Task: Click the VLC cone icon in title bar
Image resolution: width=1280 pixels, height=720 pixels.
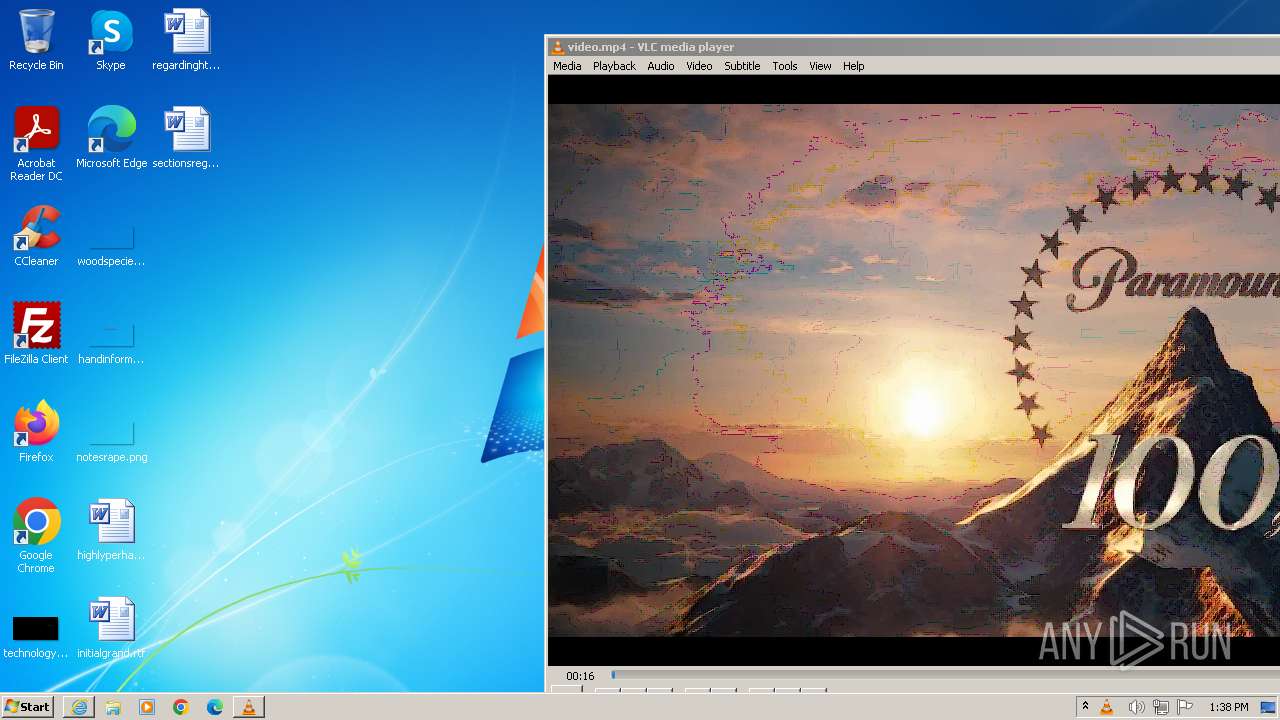Action: [x=557, y=47]
